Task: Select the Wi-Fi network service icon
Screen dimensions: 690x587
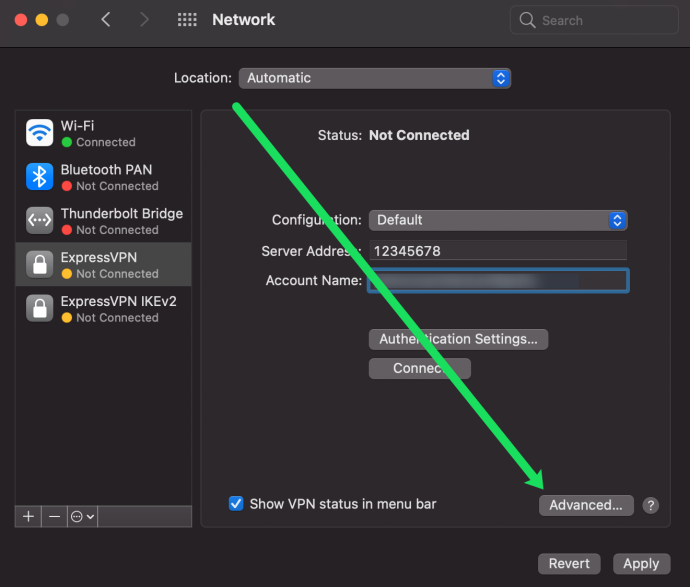Action: (x=40, y=132)
